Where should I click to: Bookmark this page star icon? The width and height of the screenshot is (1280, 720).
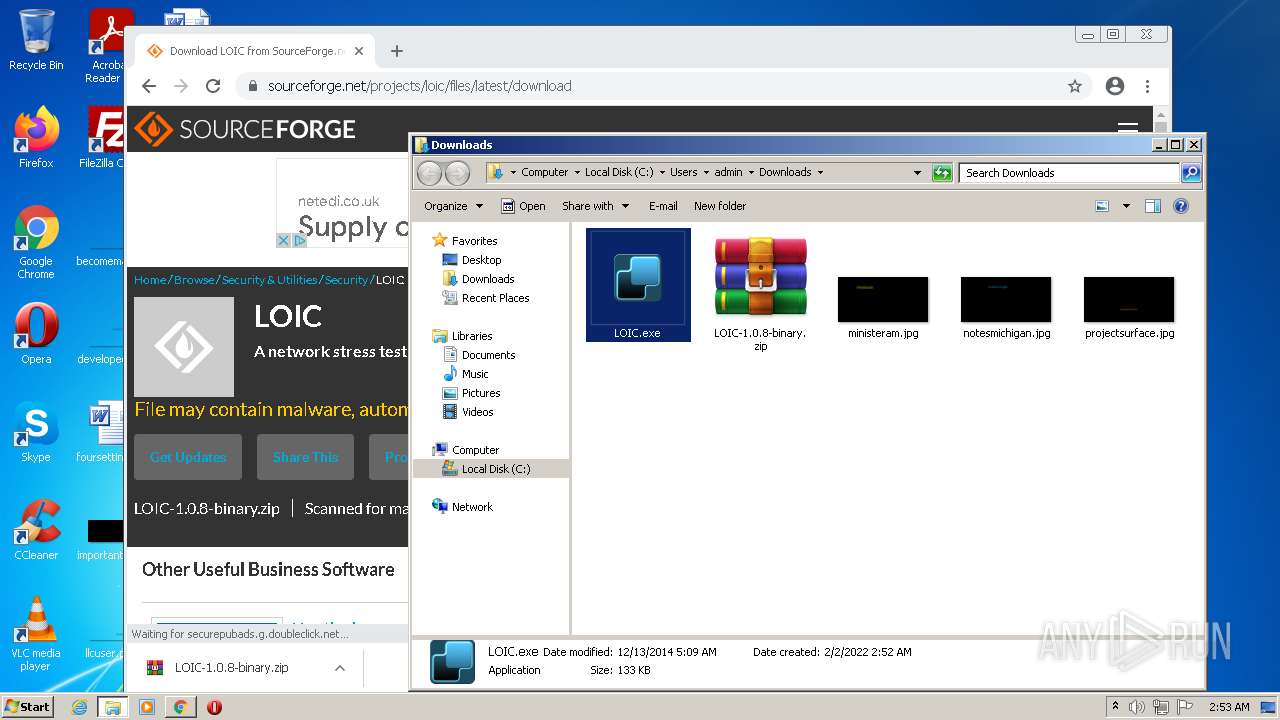tap(1075, 86)
